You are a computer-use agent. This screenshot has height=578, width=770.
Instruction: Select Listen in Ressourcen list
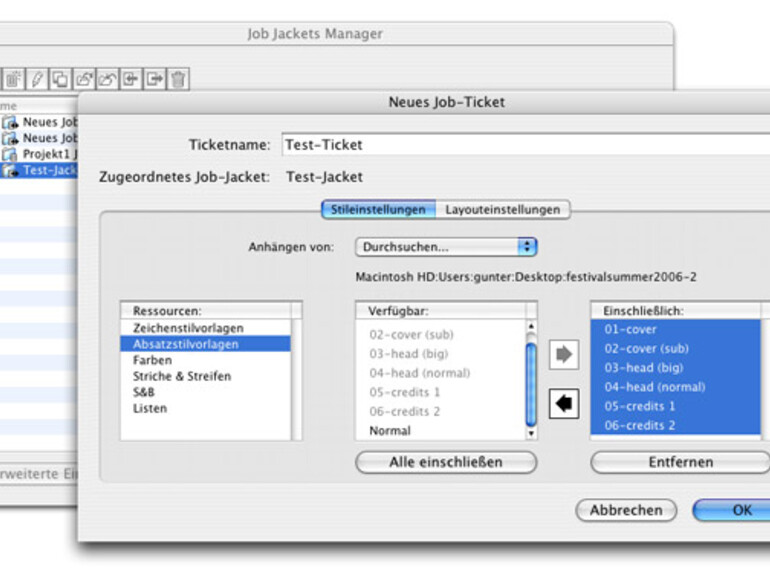coord(206,409)
